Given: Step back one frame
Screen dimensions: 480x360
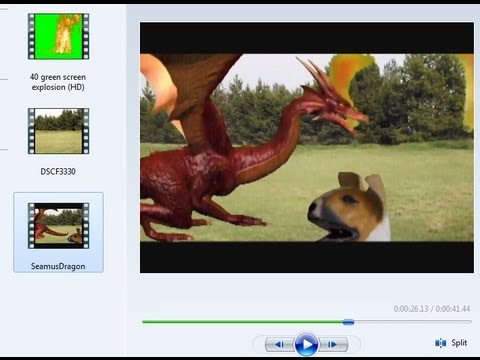Looking at the screenshot, I should point(280,344).
